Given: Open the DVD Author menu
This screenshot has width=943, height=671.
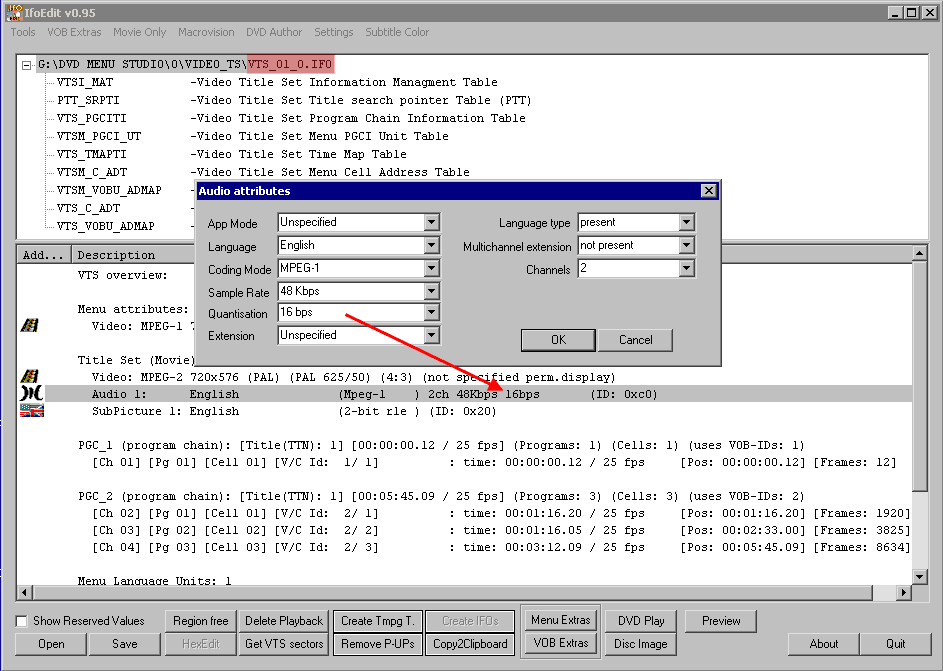Looking at the screenshot, I should [x=274, y=32].
